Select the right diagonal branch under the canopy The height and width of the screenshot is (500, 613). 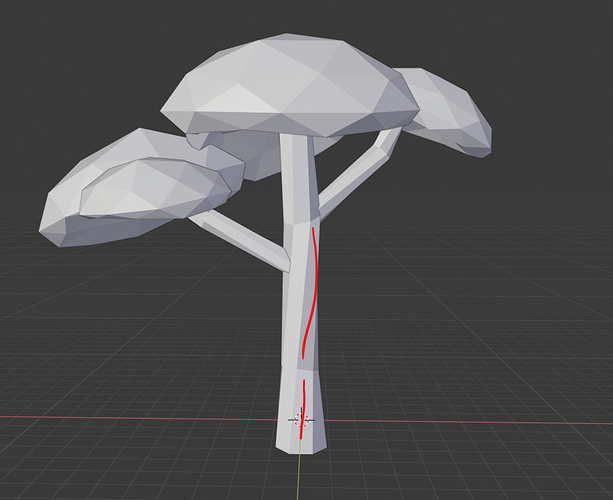coord(358,172)
